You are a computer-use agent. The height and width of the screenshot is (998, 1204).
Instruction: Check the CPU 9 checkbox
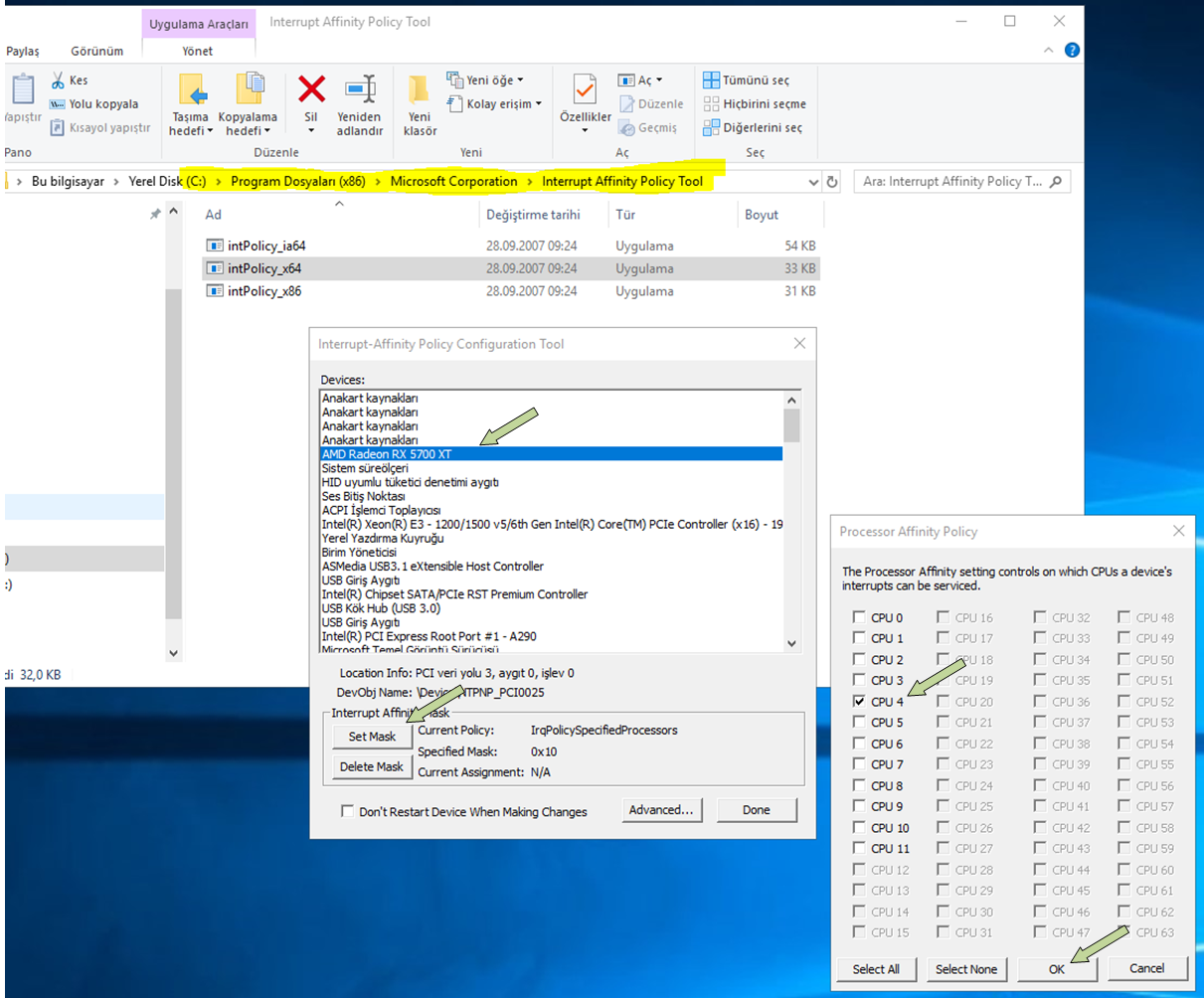click(x=859, y=806)
